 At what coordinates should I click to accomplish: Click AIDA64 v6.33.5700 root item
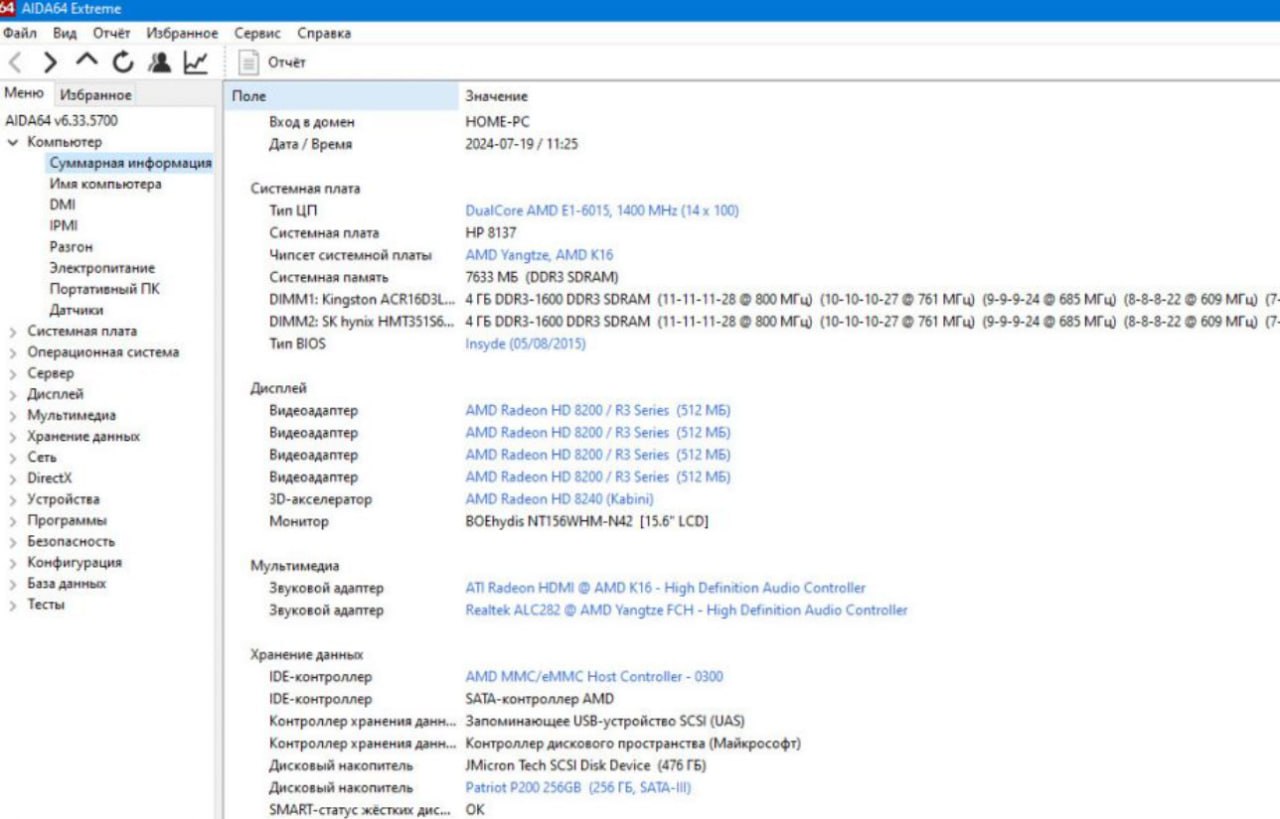click(61, 120)
